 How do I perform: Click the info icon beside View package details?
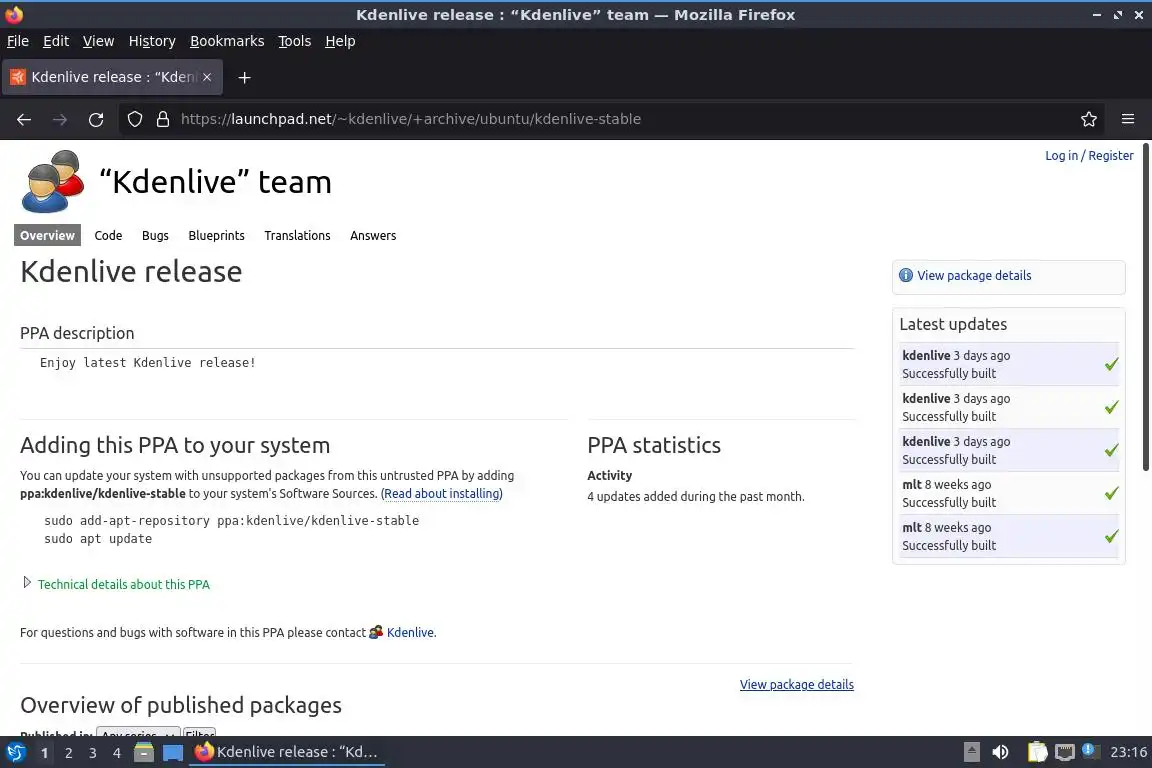[x=906, y=275]
